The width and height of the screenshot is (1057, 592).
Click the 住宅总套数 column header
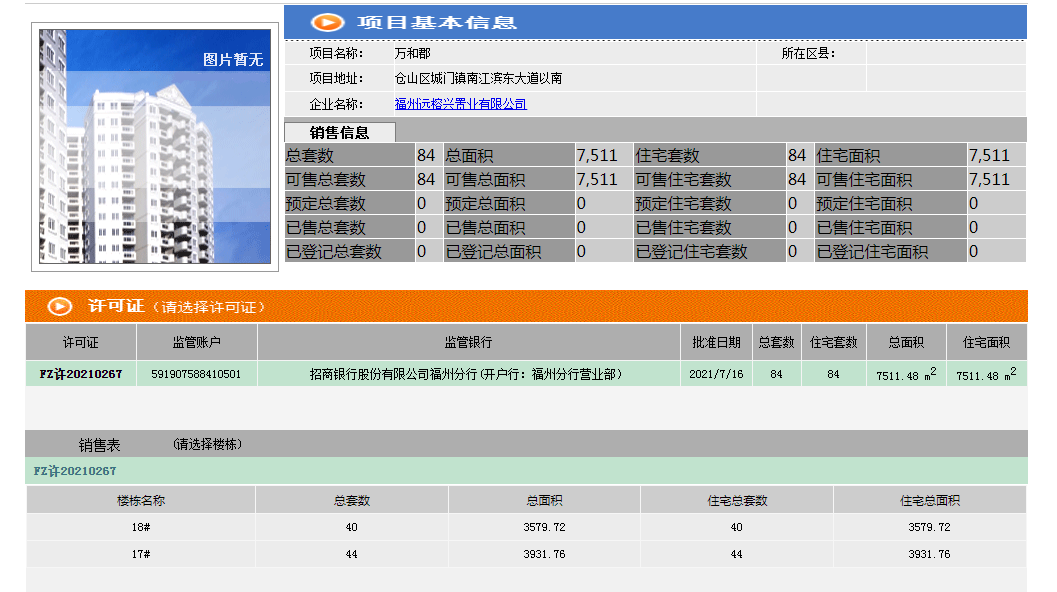tap(737, 501)
